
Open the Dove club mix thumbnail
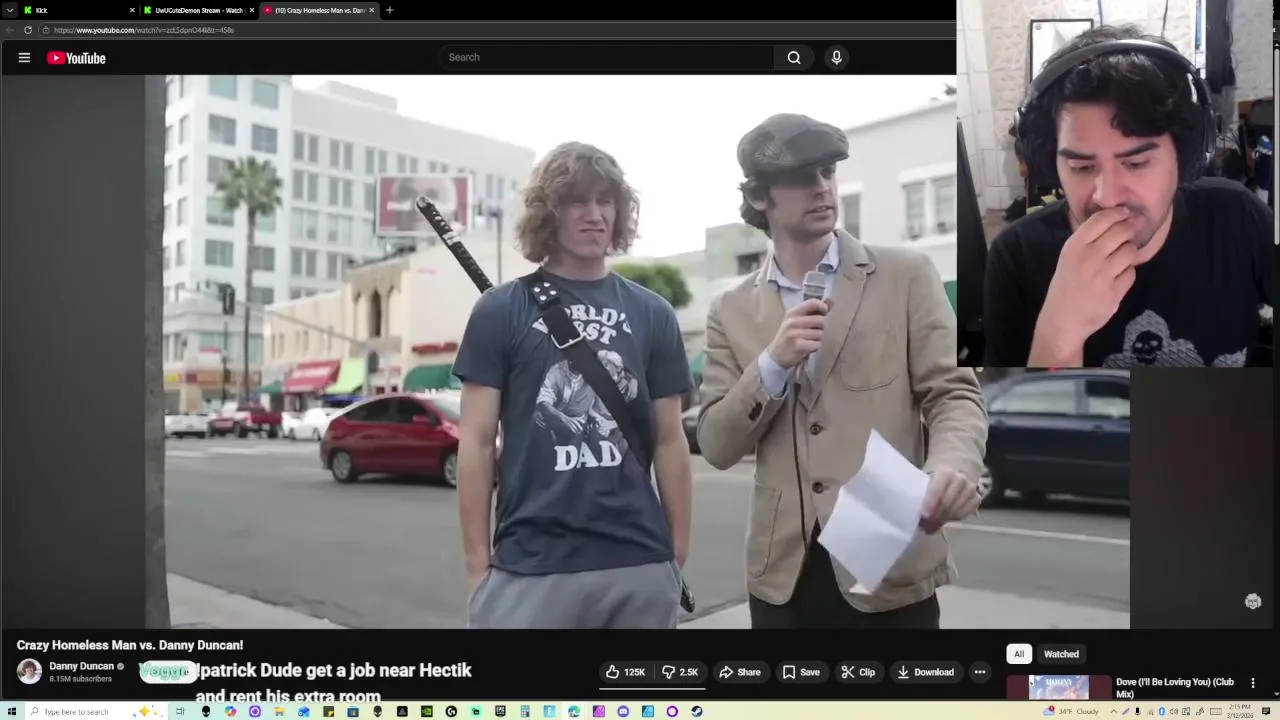pos(1058,688)
